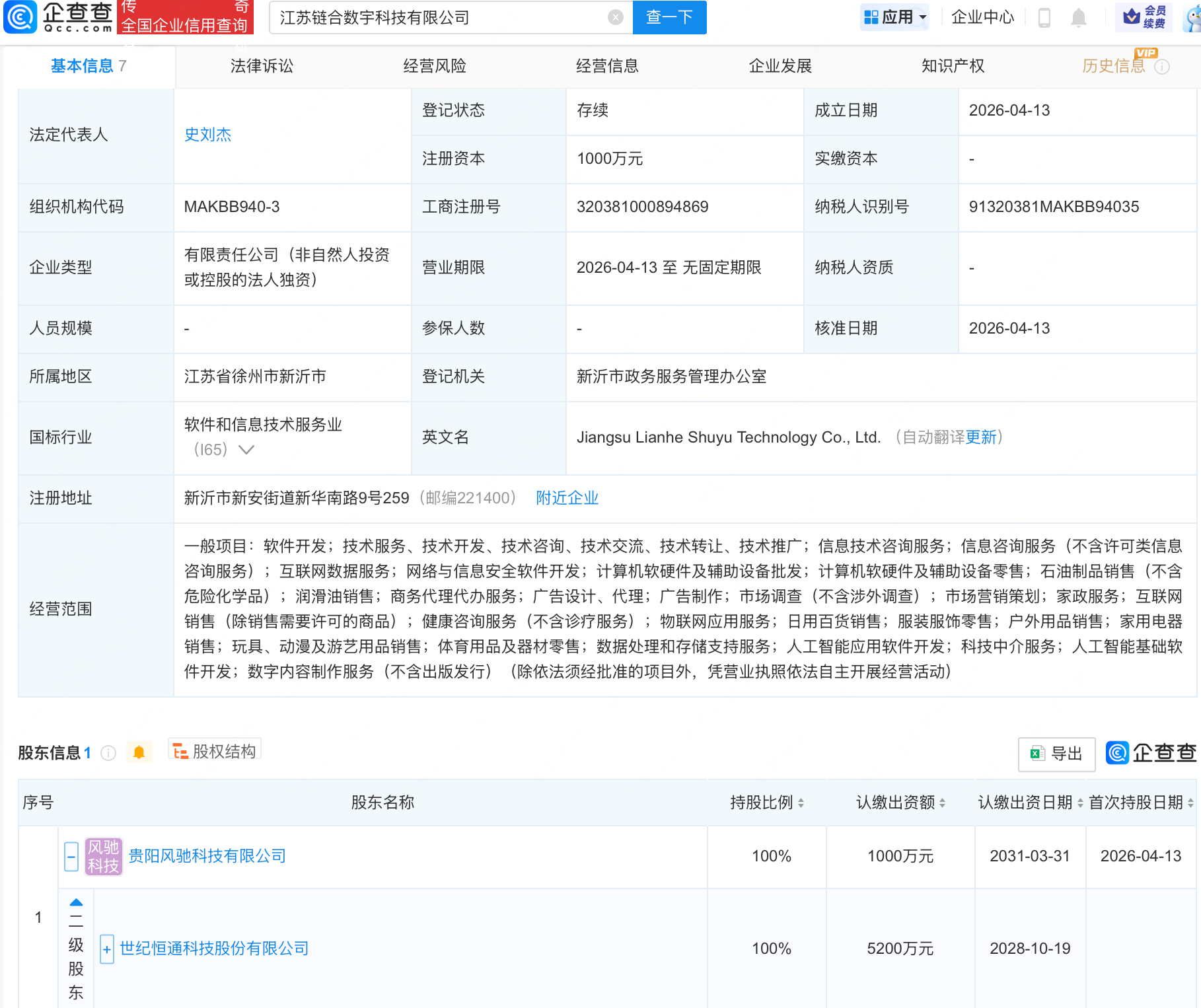
Task: Open the 应用 dropdown menu
Action: pos(894,17)
